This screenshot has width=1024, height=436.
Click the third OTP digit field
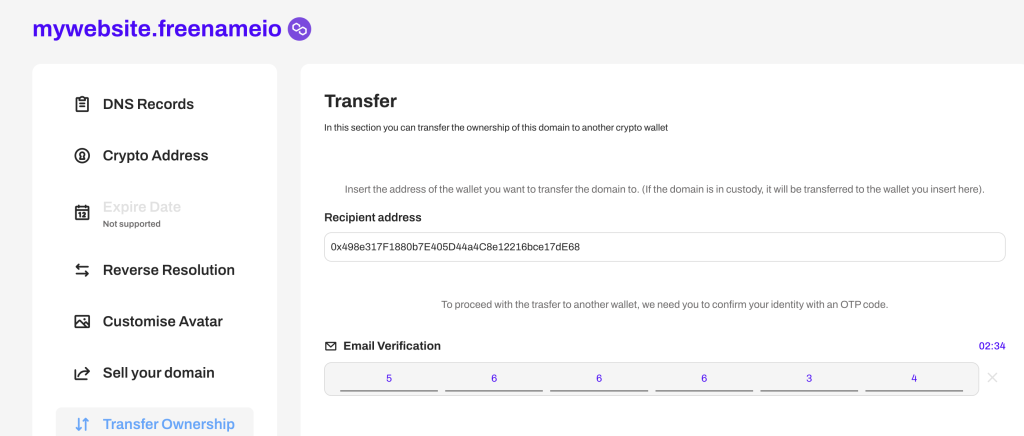click(599, 379)
